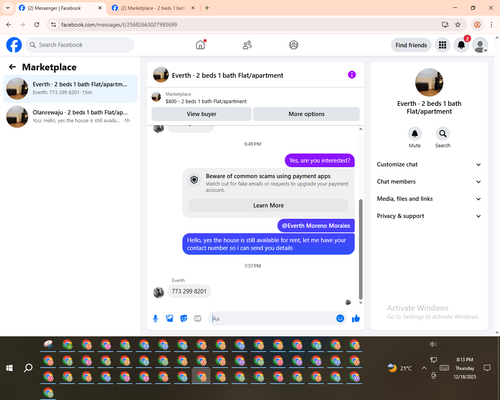Open a new browser tab
The width and height of the screenshot is (500, 400).
(207, 8)
